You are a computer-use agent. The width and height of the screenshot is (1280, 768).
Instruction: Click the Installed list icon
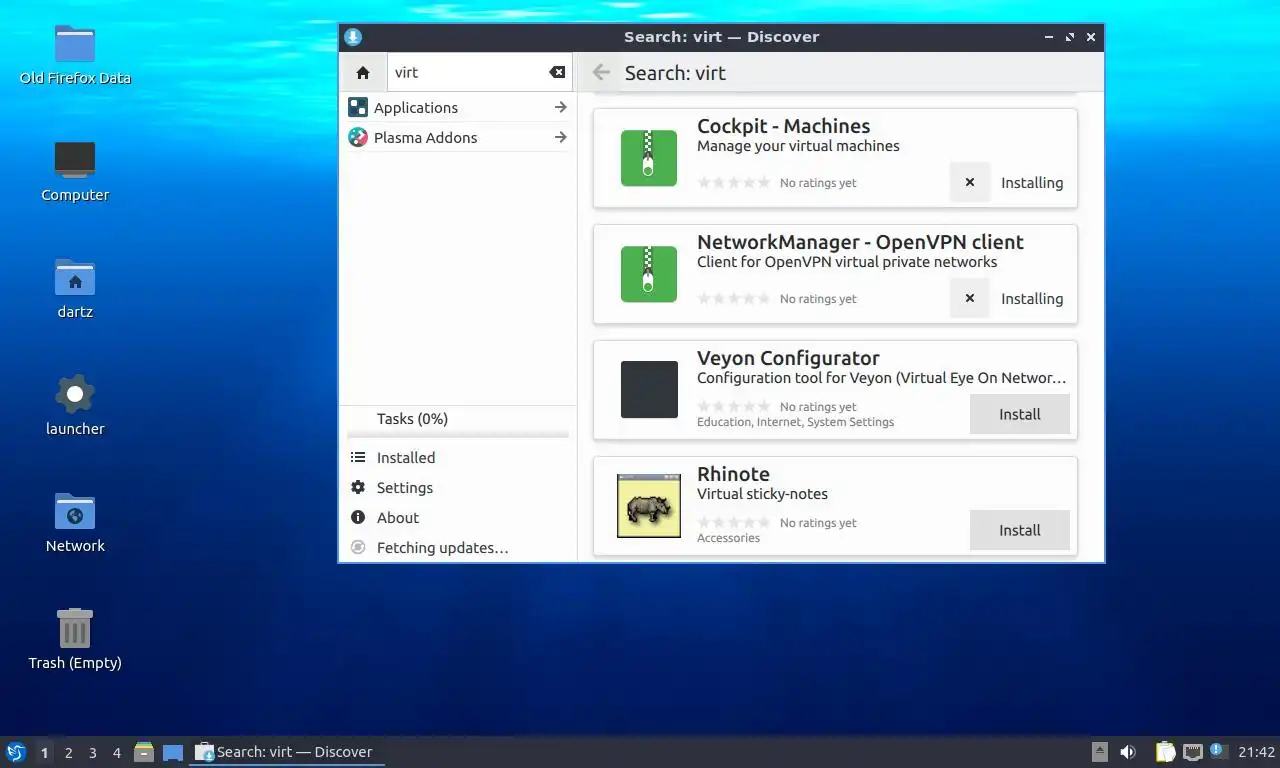(358, 457)
